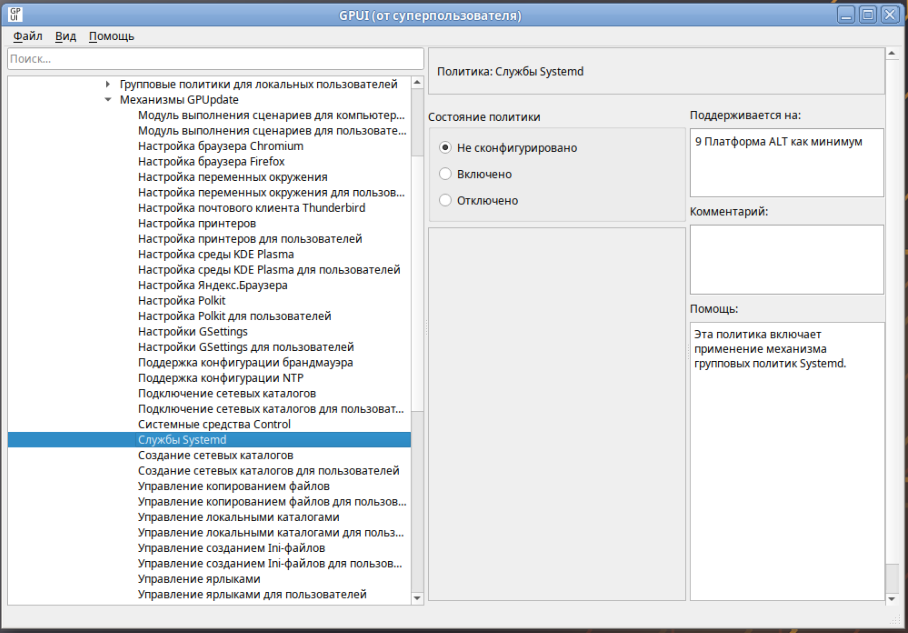This screenshot has height=633, width=908.
Task: Select Модуль выполнения сценариев для пользователей
Action: coord(272,130)
